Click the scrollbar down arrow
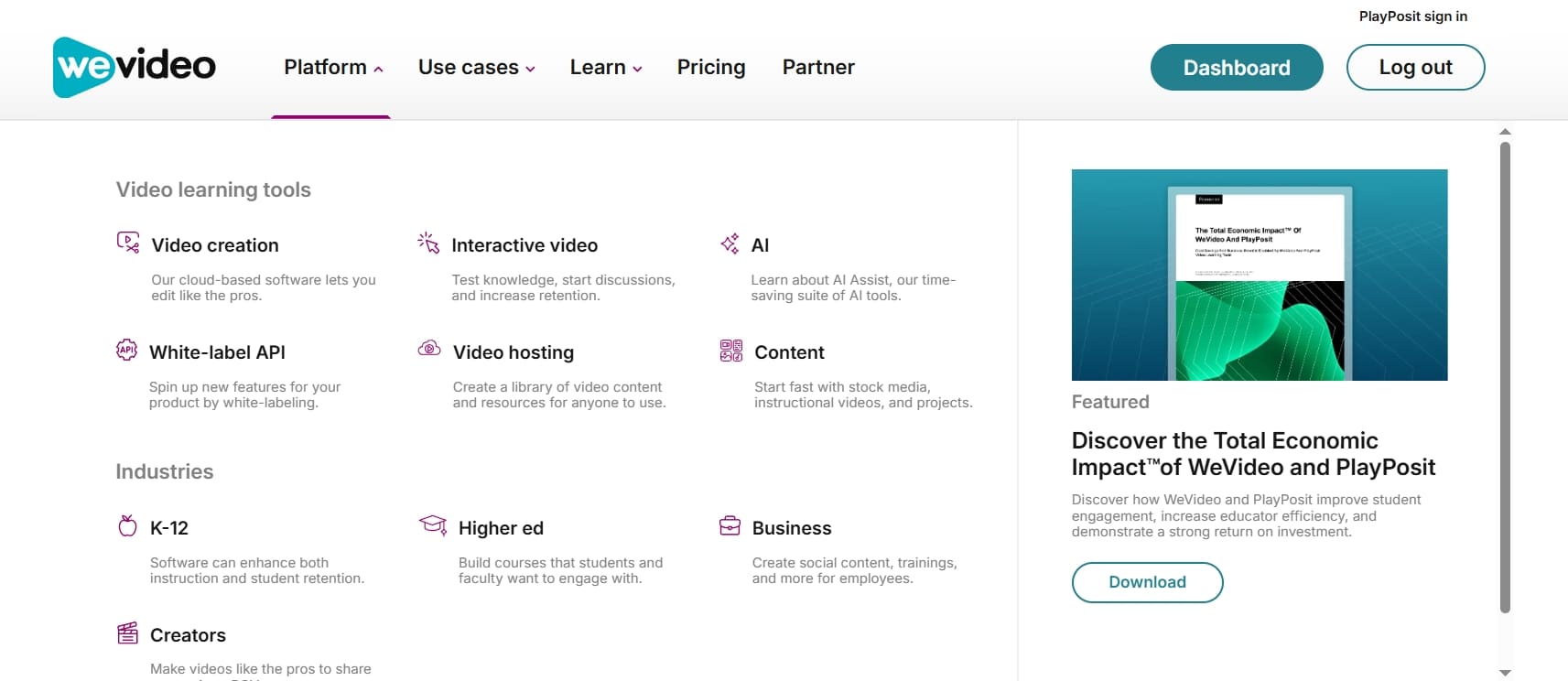Screen dimensions: 1568x681 click(1505, 673)
